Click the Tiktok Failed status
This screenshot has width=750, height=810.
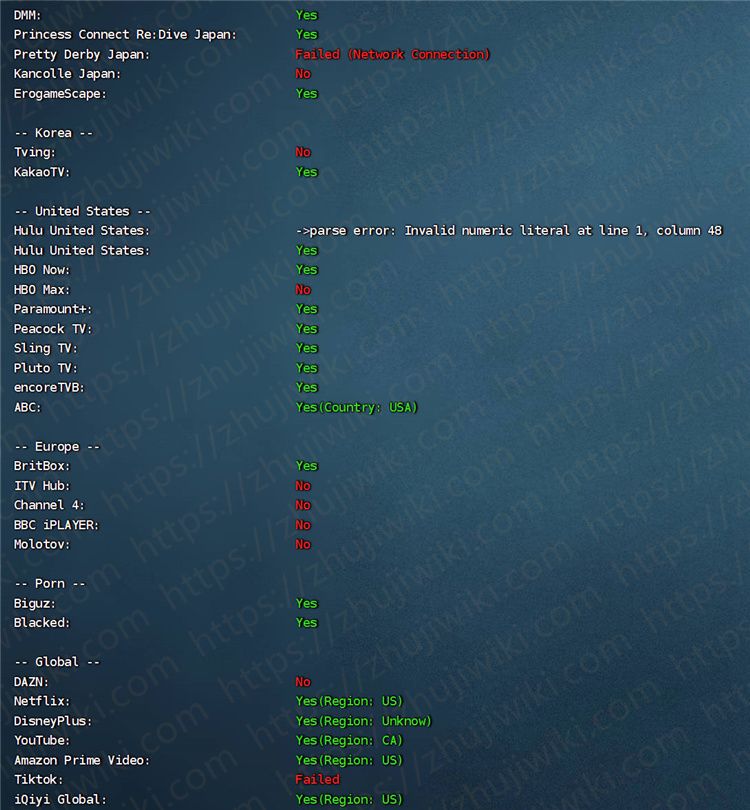(317, 779)
